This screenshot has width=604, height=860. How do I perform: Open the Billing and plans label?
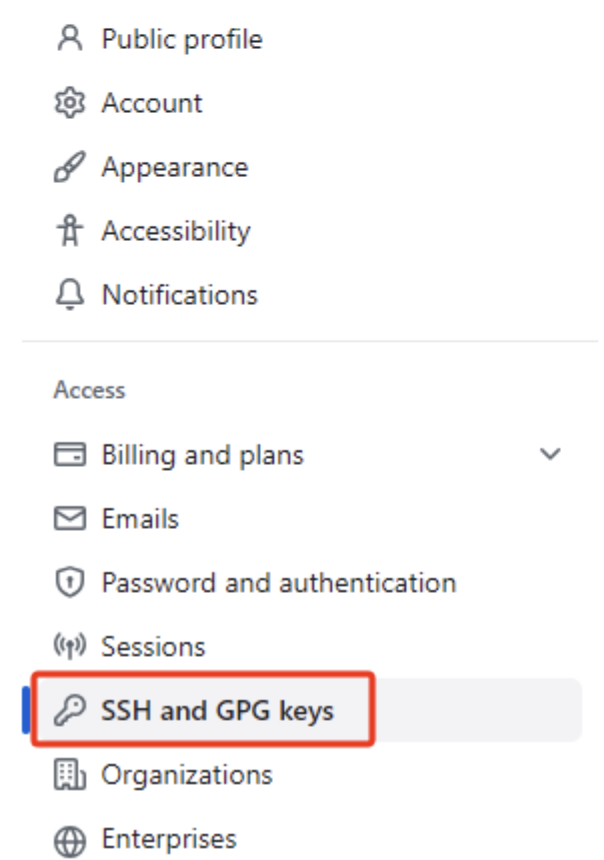[x=202, y=456]
